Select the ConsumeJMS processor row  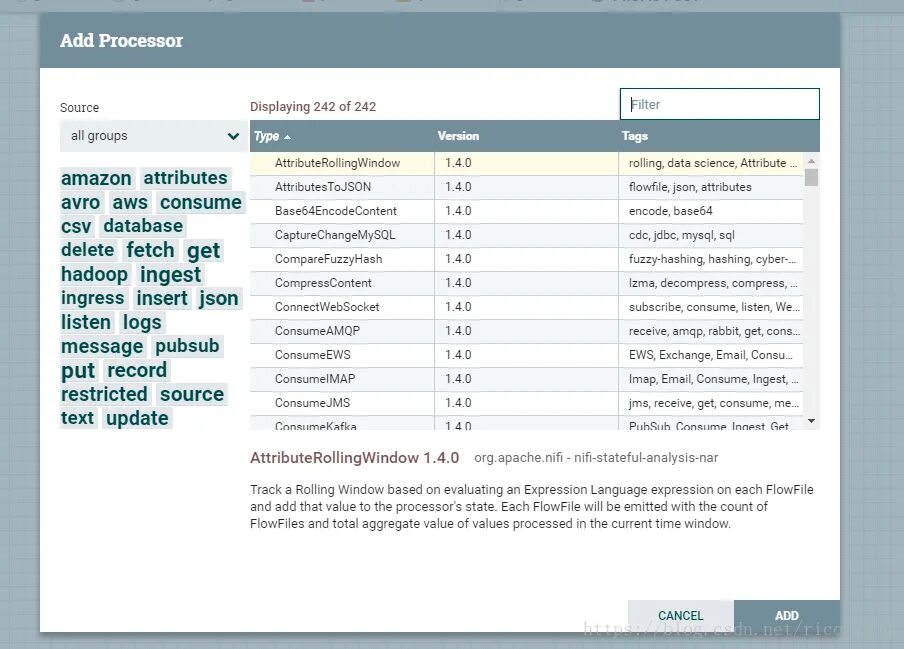(x=526, y=403)
